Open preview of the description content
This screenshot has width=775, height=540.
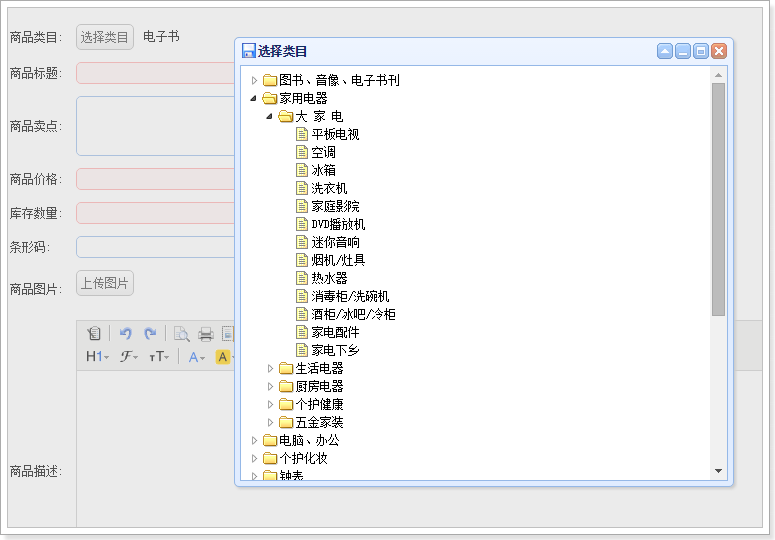(181, 334)
